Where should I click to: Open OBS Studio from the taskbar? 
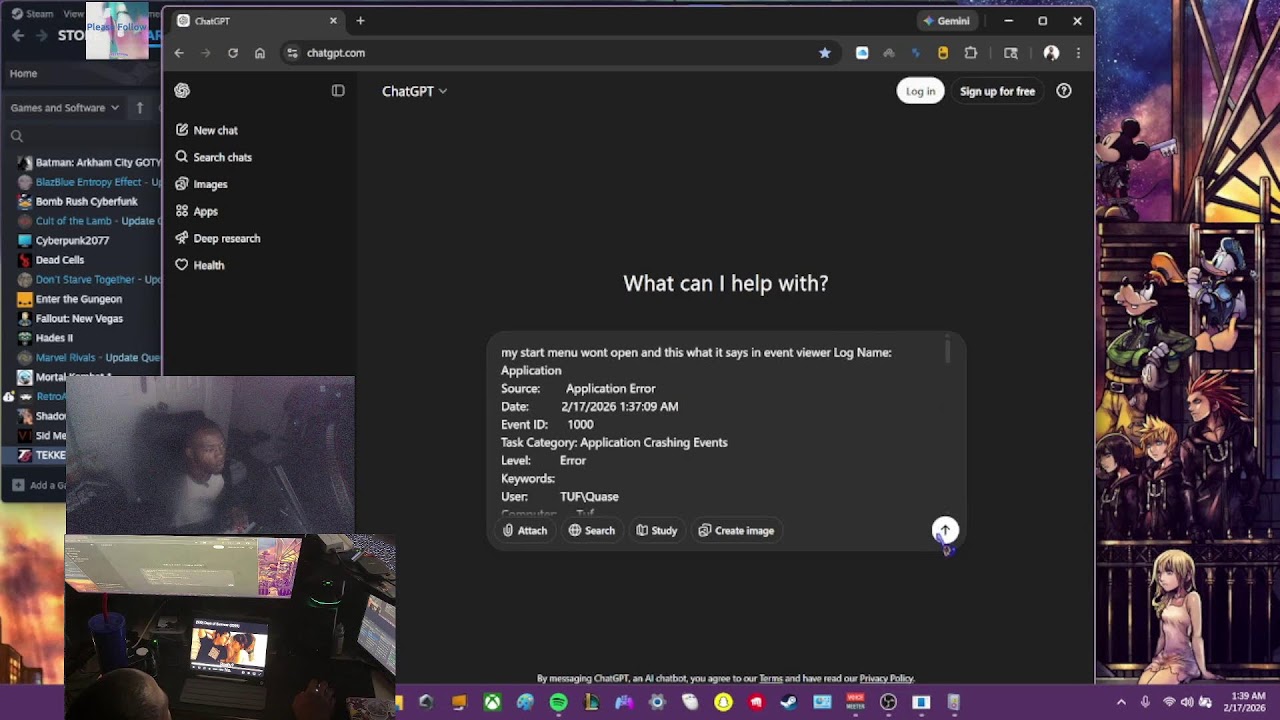tap(888, 703)
